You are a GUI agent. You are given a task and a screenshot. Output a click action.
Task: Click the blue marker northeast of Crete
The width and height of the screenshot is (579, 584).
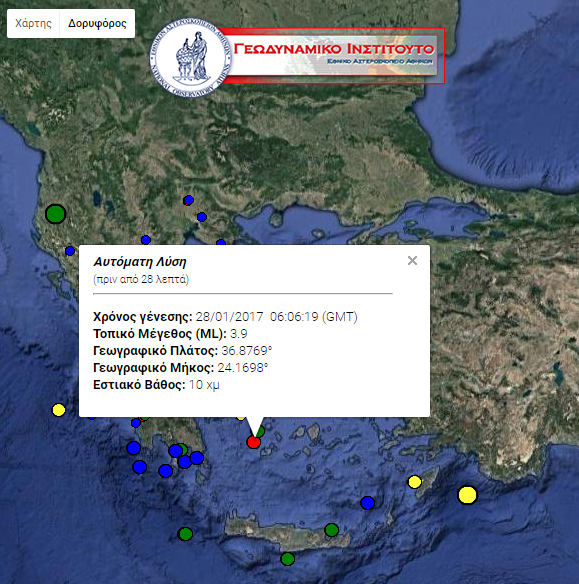tap(368, 503)
